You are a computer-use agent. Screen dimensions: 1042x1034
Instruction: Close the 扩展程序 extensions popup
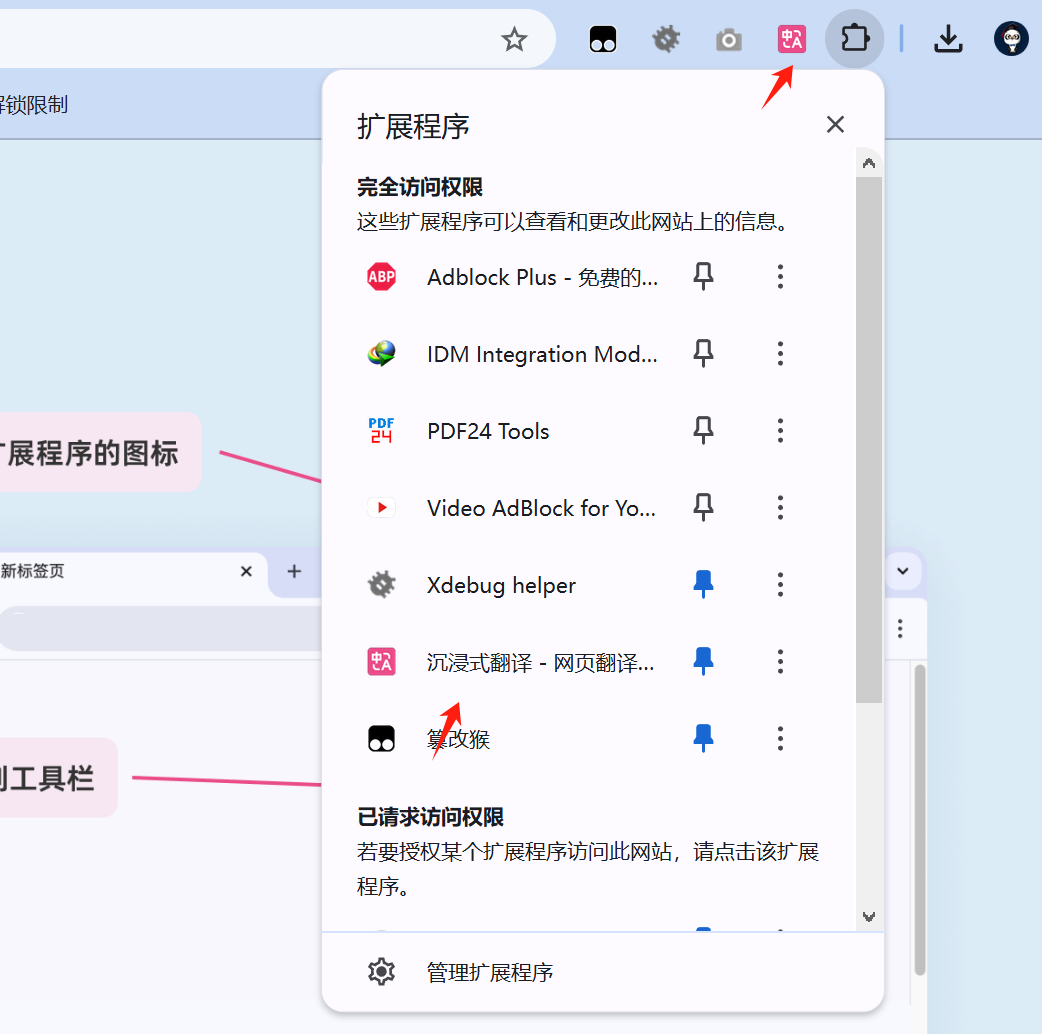pos(835,124)
